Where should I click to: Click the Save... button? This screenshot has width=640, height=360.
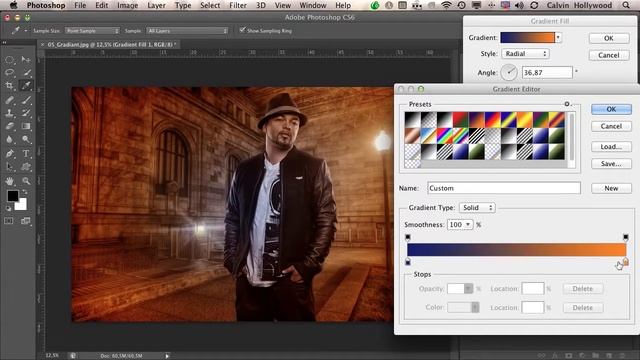point(611,164)
